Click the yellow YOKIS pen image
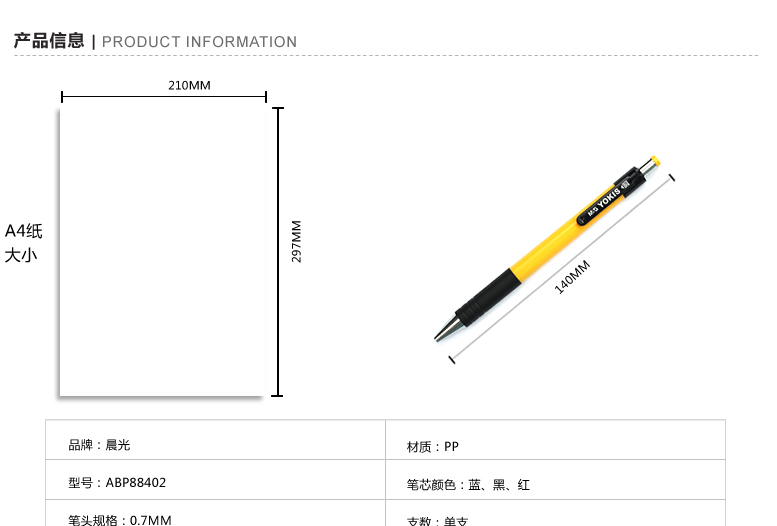The height and width of the screenshot is (526, 777). click(547, 249)
